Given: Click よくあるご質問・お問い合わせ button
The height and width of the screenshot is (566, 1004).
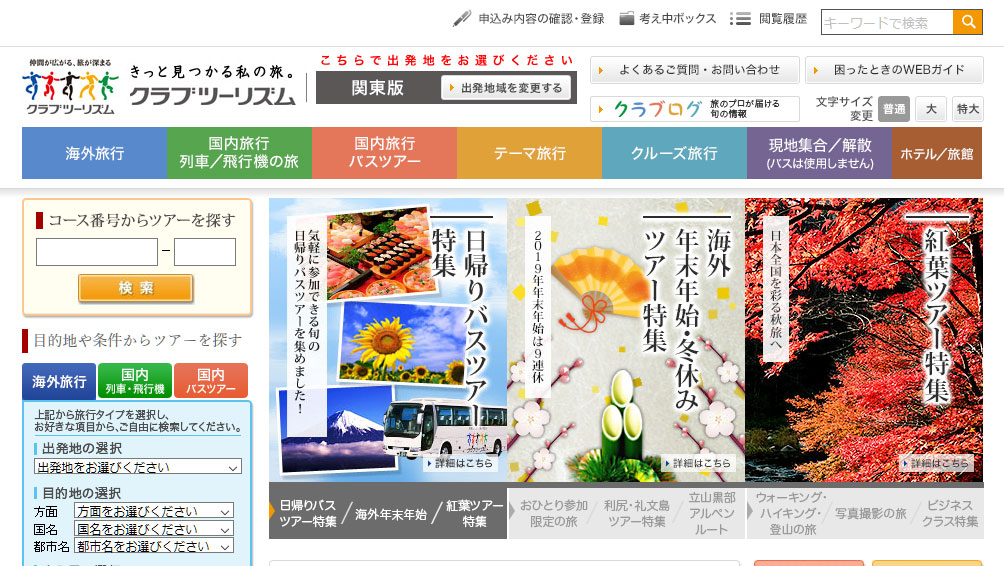Looking at the screenshot, I should click(694, 70).
